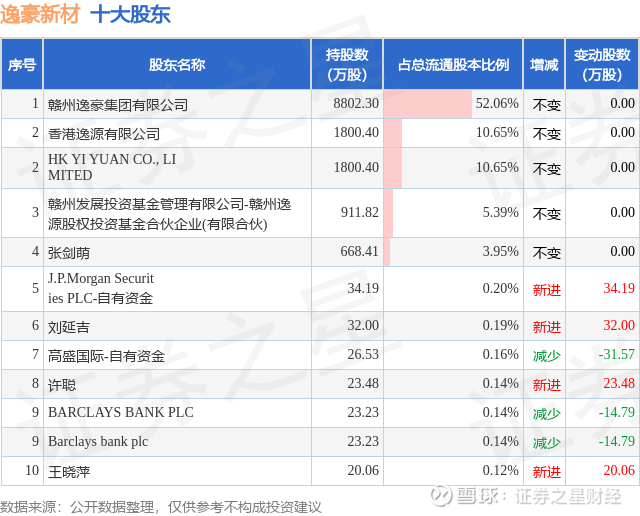
Task: Click the red 34.19 change value
Action: tap(619, 288)
